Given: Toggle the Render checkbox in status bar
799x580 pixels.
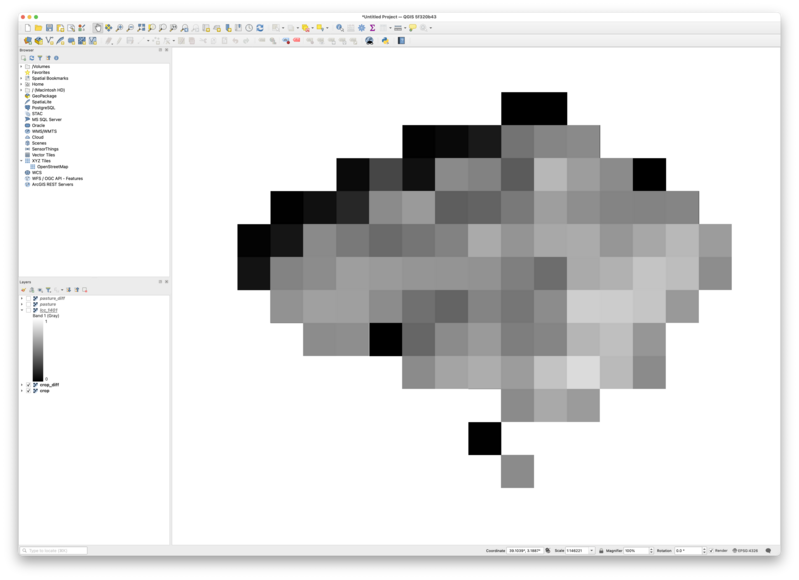Looking at the screenshot, I should coord(711,550).
